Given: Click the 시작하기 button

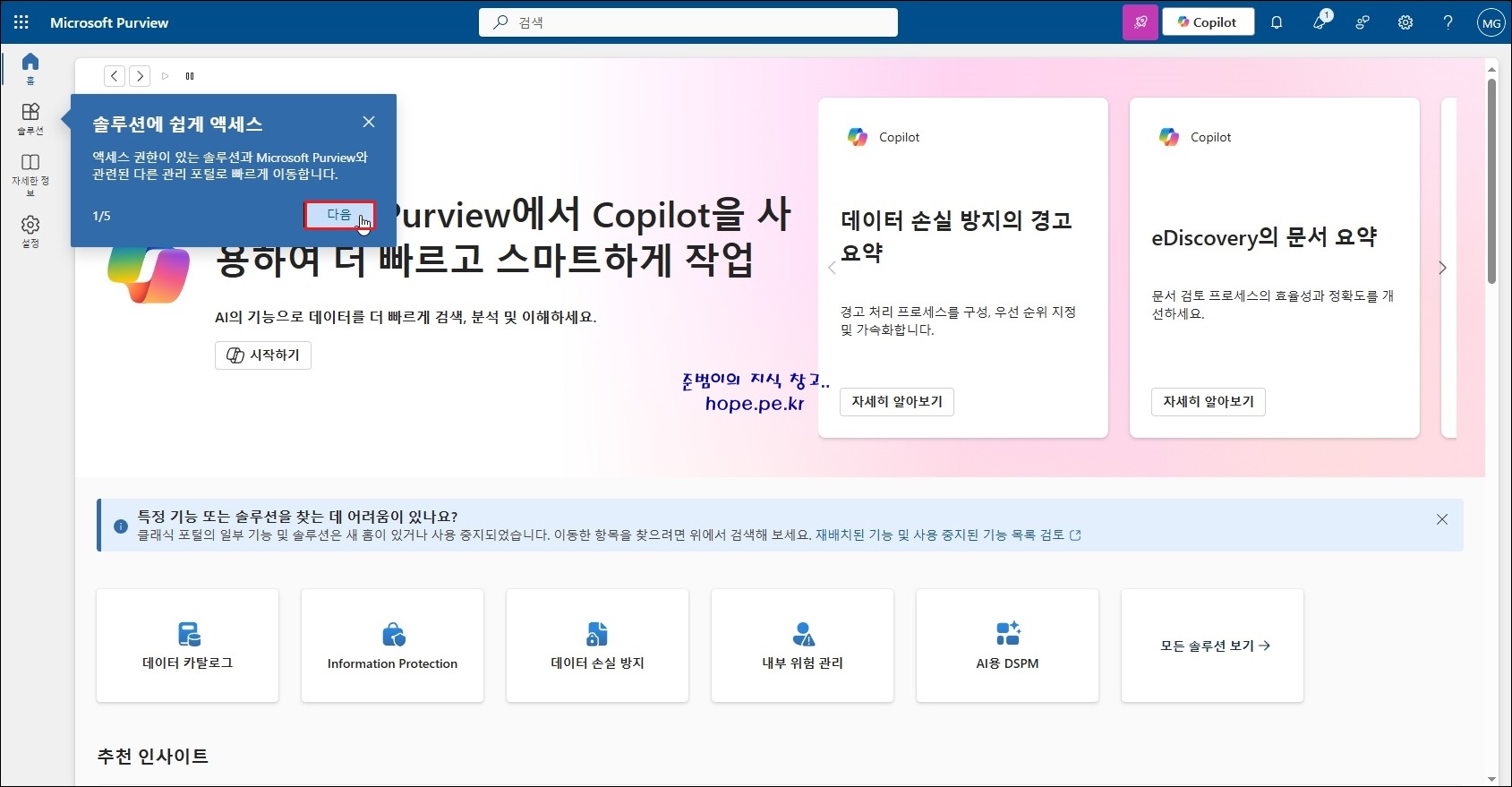Looking at the screenshot, I should 263,355.
